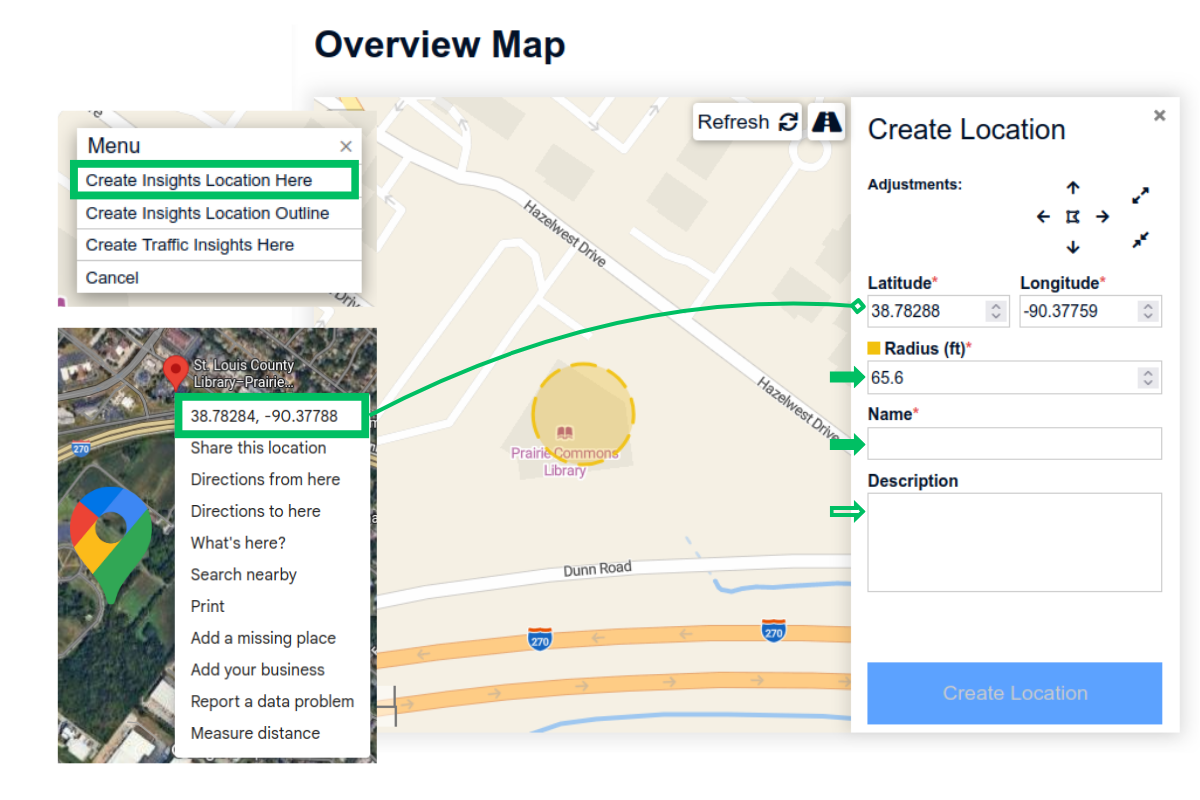Shrink the radius with the contract diagonal arrows icon
The width and height of the screenshot is (1200, 800).
click(x=1140, y=240)
